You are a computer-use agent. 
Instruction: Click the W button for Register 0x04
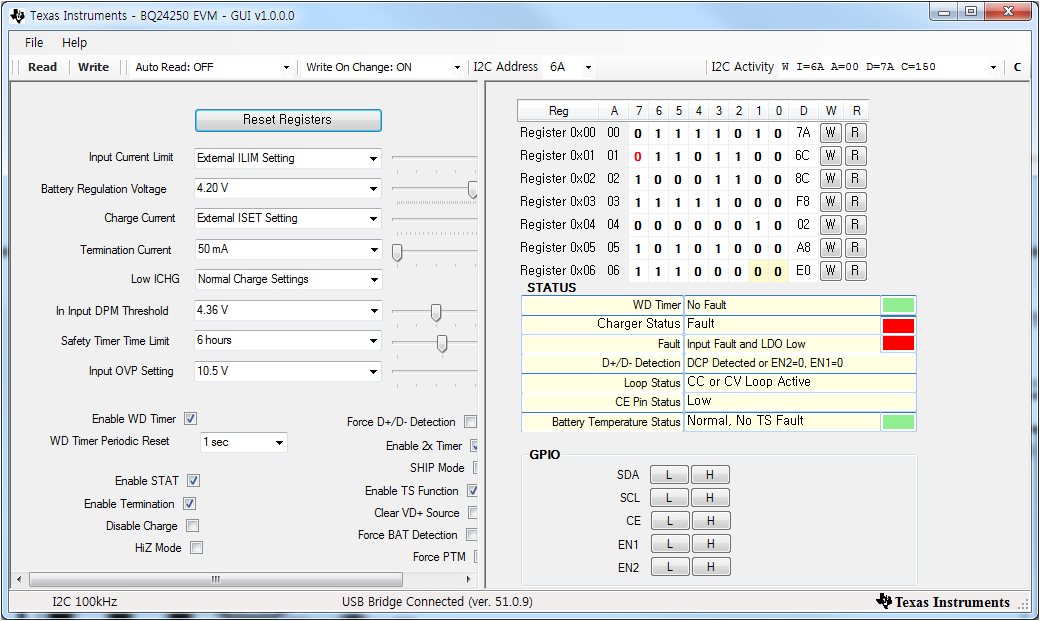pyautogui.click(x=830, y=225)
